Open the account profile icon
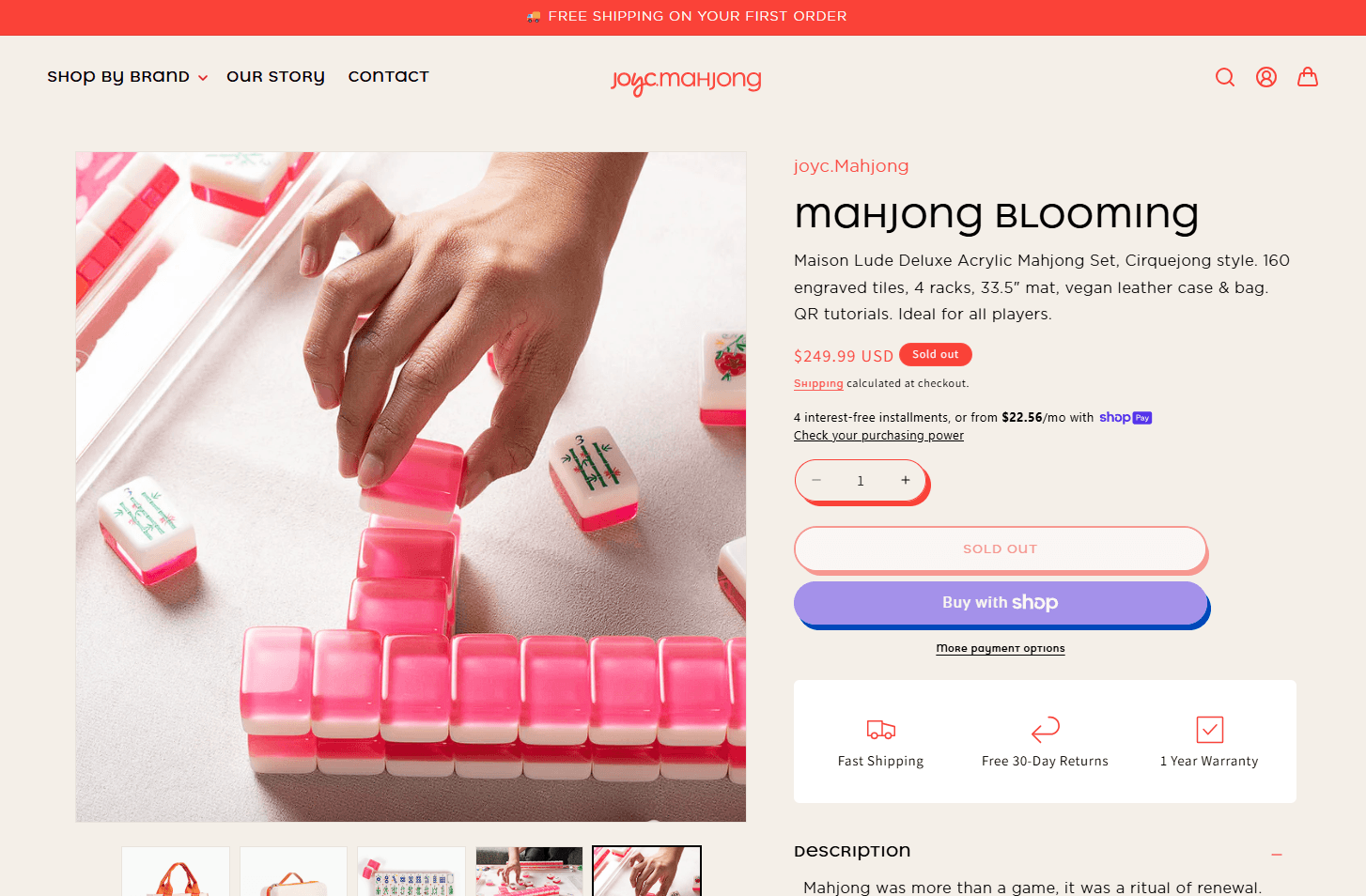Screen dimensions: 1366x896 (x=1266, y=77)
